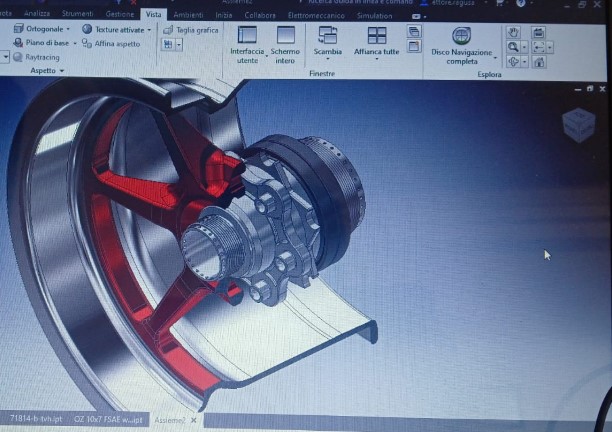Click the Disco Navigazione completa wheel icon
The height and width of the screenshot is (432, 612).
461,36
